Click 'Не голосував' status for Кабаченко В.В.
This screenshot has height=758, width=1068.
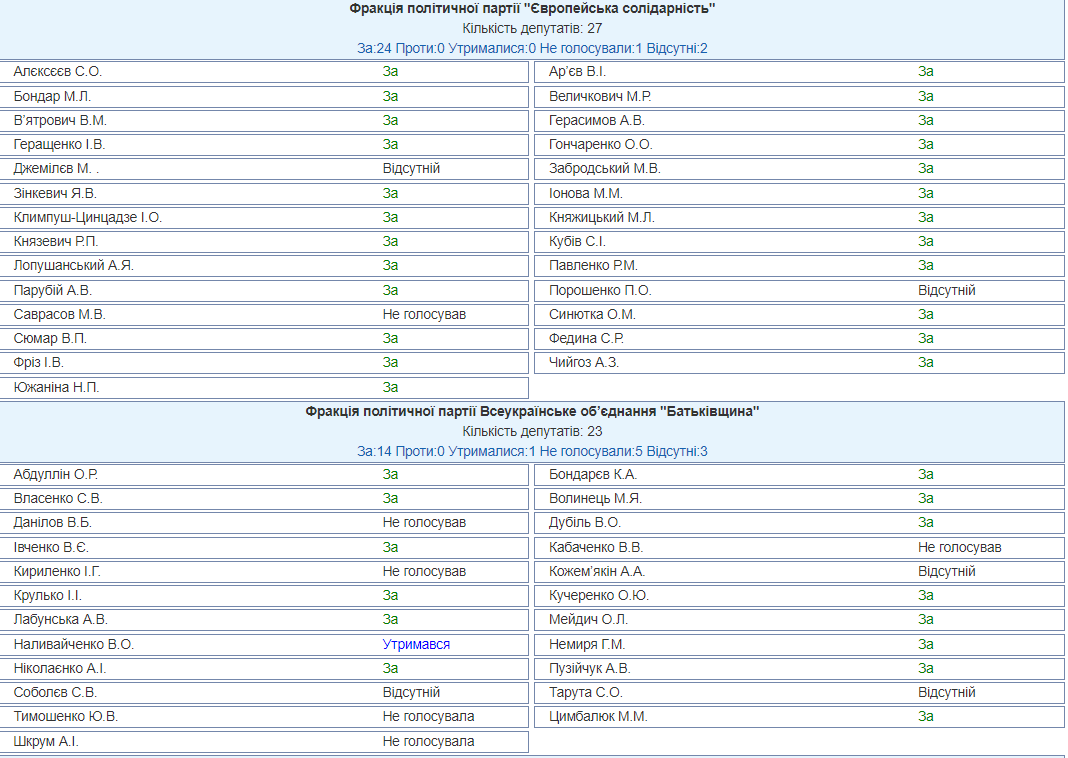pyautogui.click(x=960, y=548)
